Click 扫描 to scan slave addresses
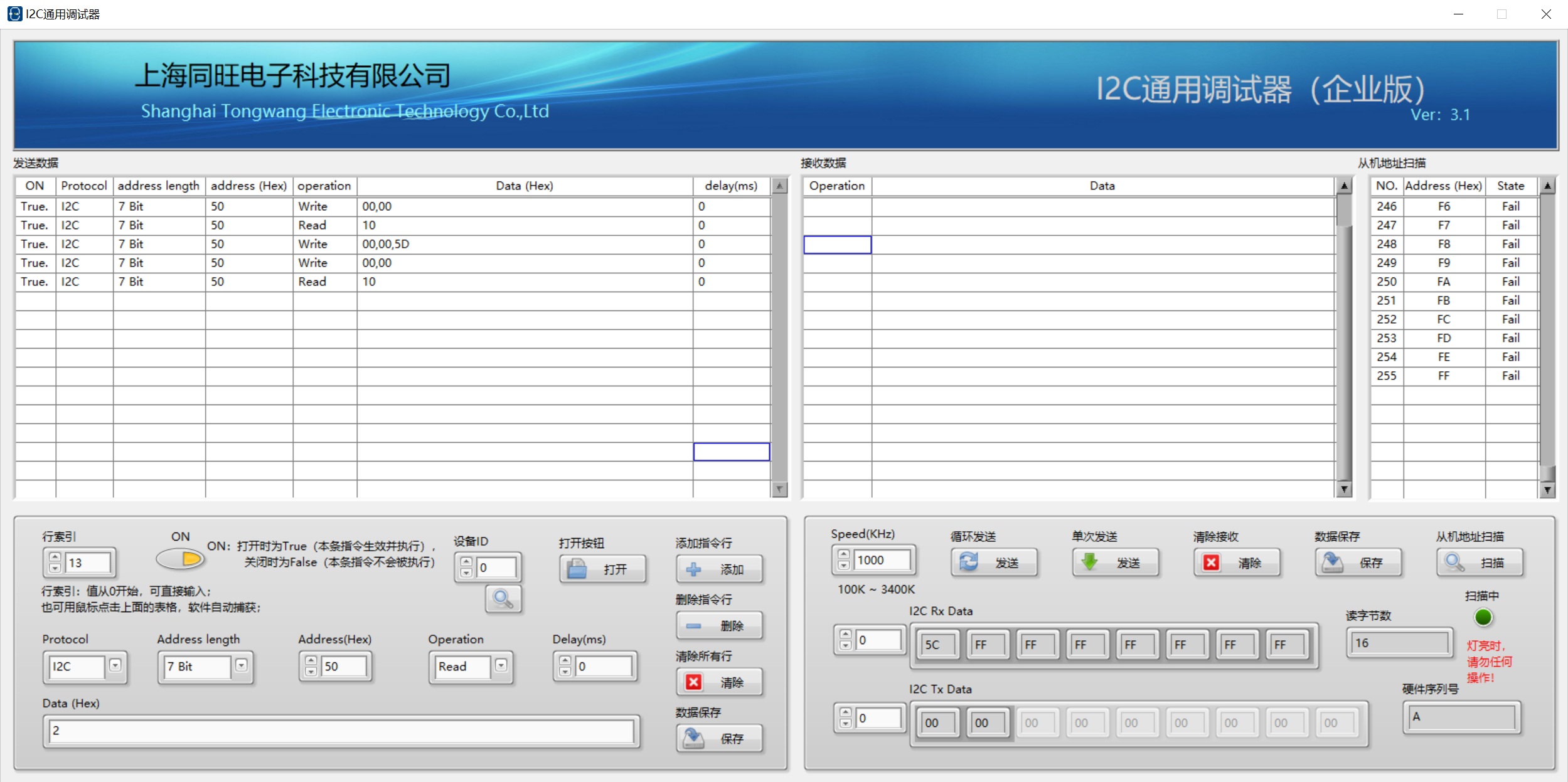 [x=1480, y=562]
